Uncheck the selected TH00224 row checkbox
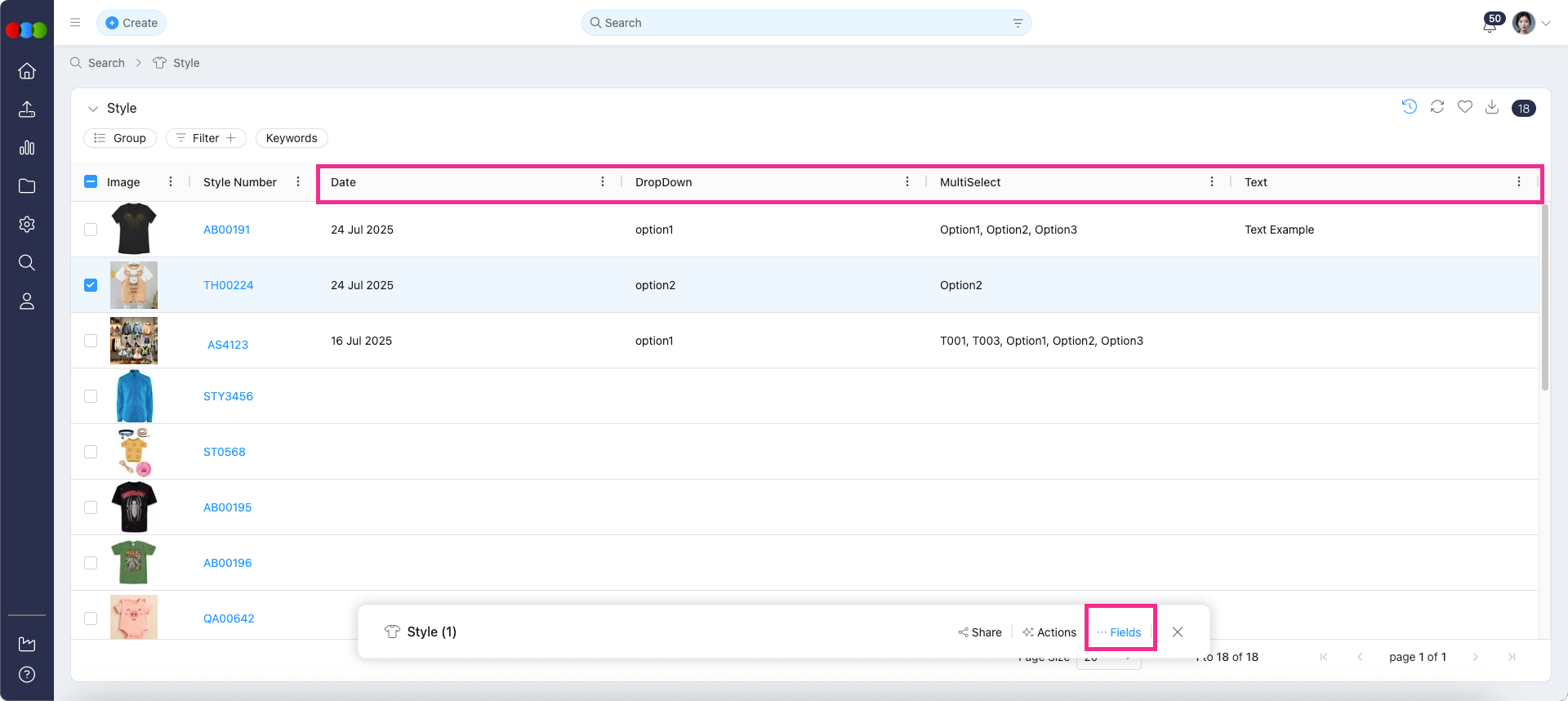The image size is (1568, 701). pyautogui.click(x=91, y=285)
